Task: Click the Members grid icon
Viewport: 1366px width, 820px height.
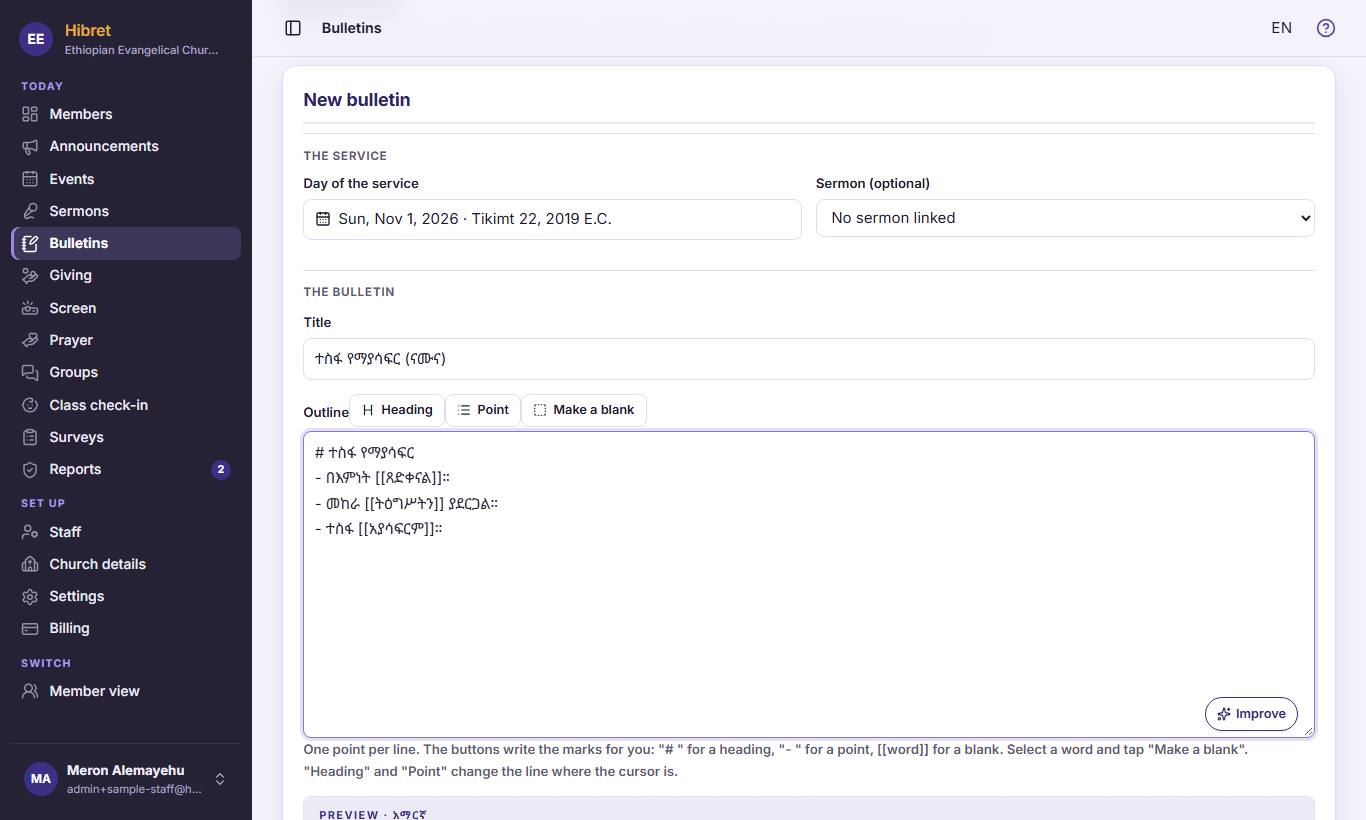Action: coord(30,114)
